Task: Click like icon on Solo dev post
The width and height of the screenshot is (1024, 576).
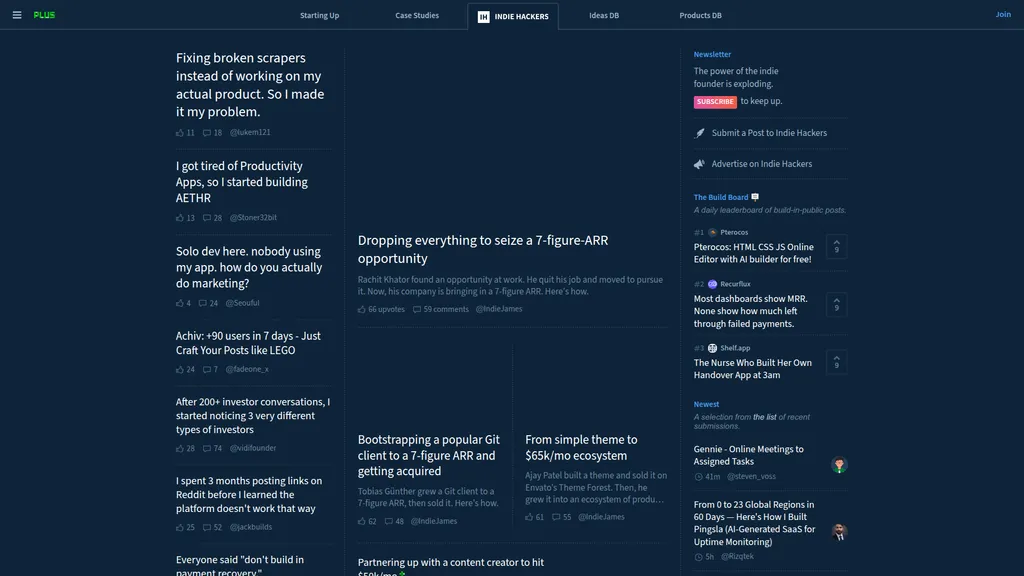Action: (x=180, y=303)
